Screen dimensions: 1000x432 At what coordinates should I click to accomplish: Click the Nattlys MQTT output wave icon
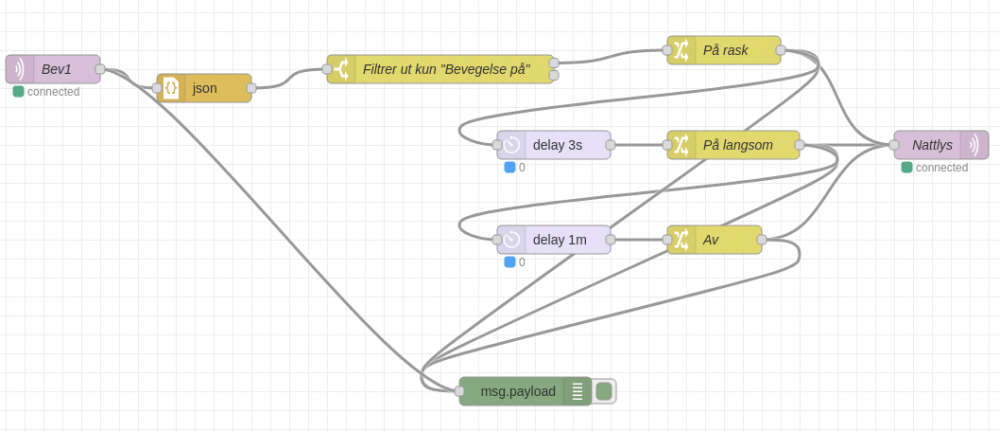point(975,145)
